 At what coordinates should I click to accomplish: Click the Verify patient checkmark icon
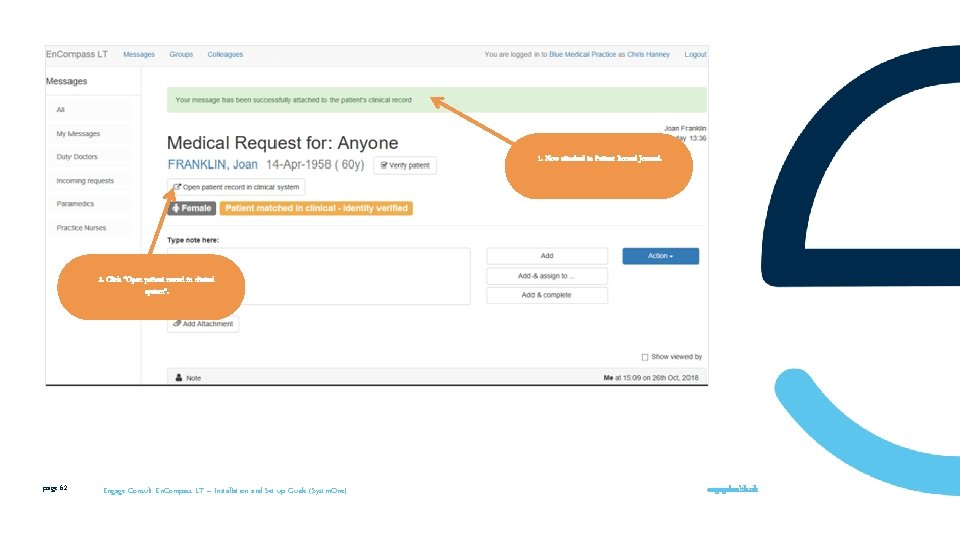pos(384,165)
